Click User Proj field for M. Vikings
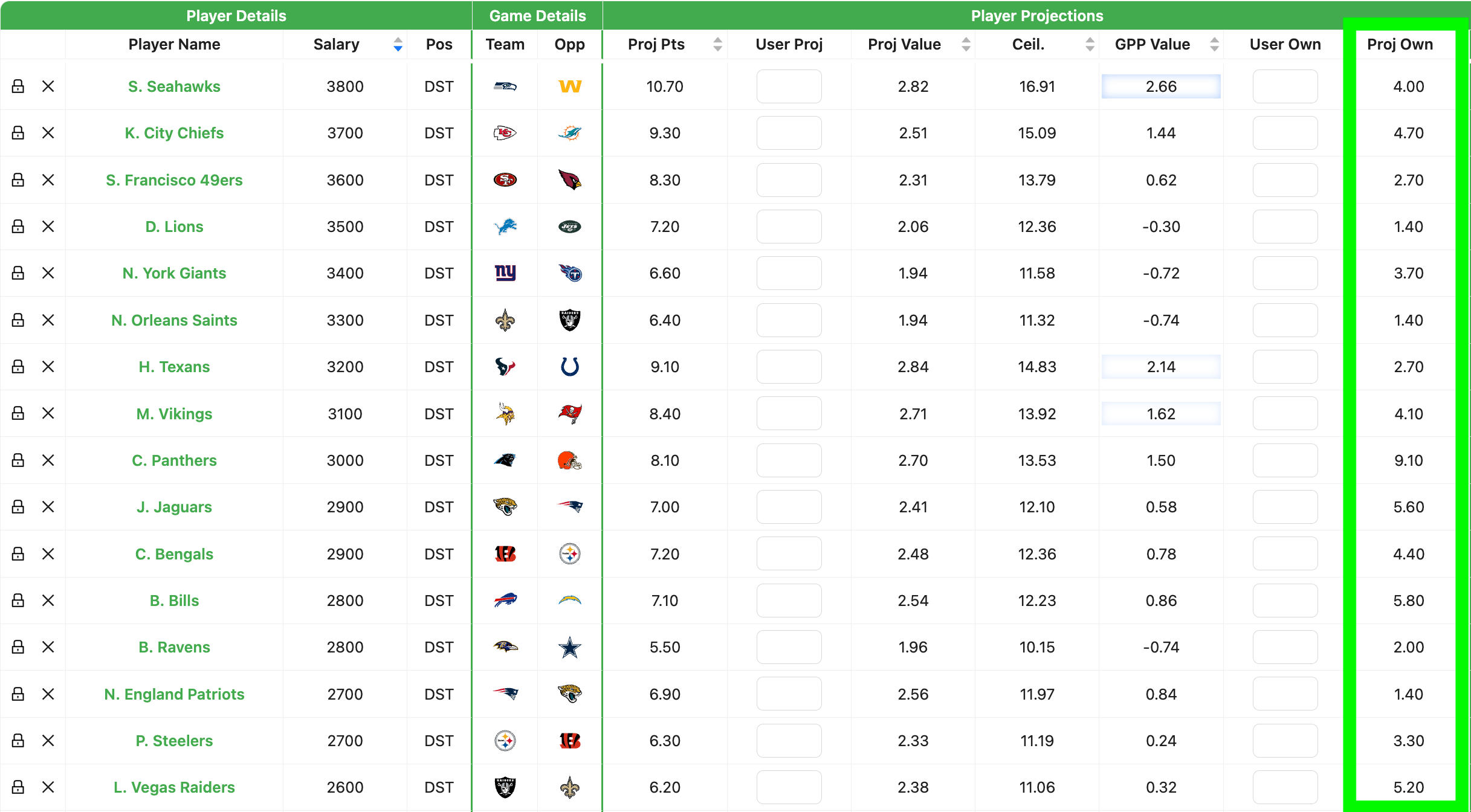 click(x=789, y=413)
